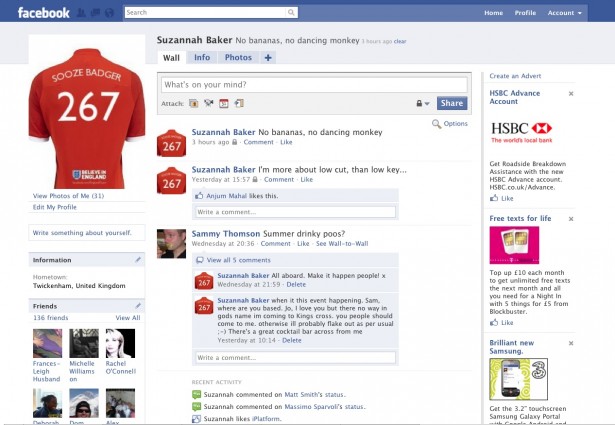Like the HSBC advert thumbs-up icon
Screen dimensions: 615x425
(x=494, y=198)
